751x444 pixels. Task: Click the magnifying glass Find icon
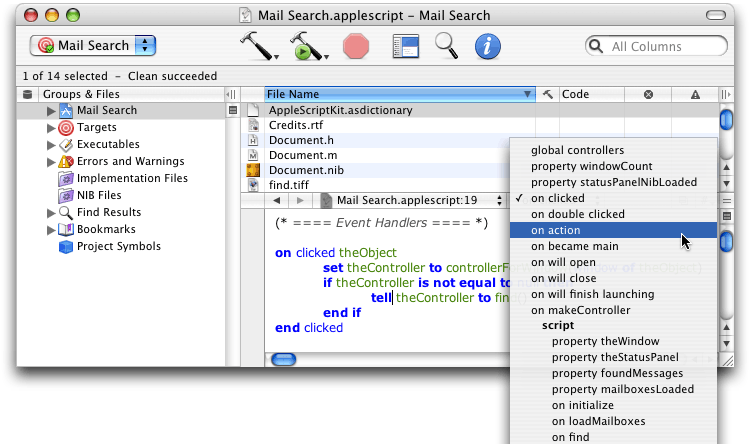(446, 46)
